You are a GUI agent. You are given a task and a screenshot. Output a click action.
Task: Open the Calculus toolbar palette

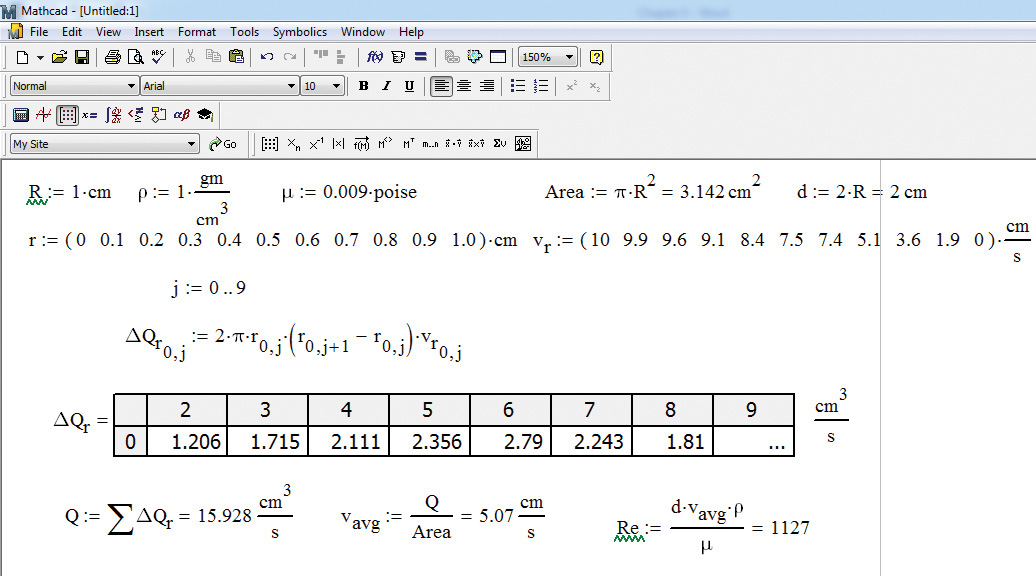tap(114, 115)
